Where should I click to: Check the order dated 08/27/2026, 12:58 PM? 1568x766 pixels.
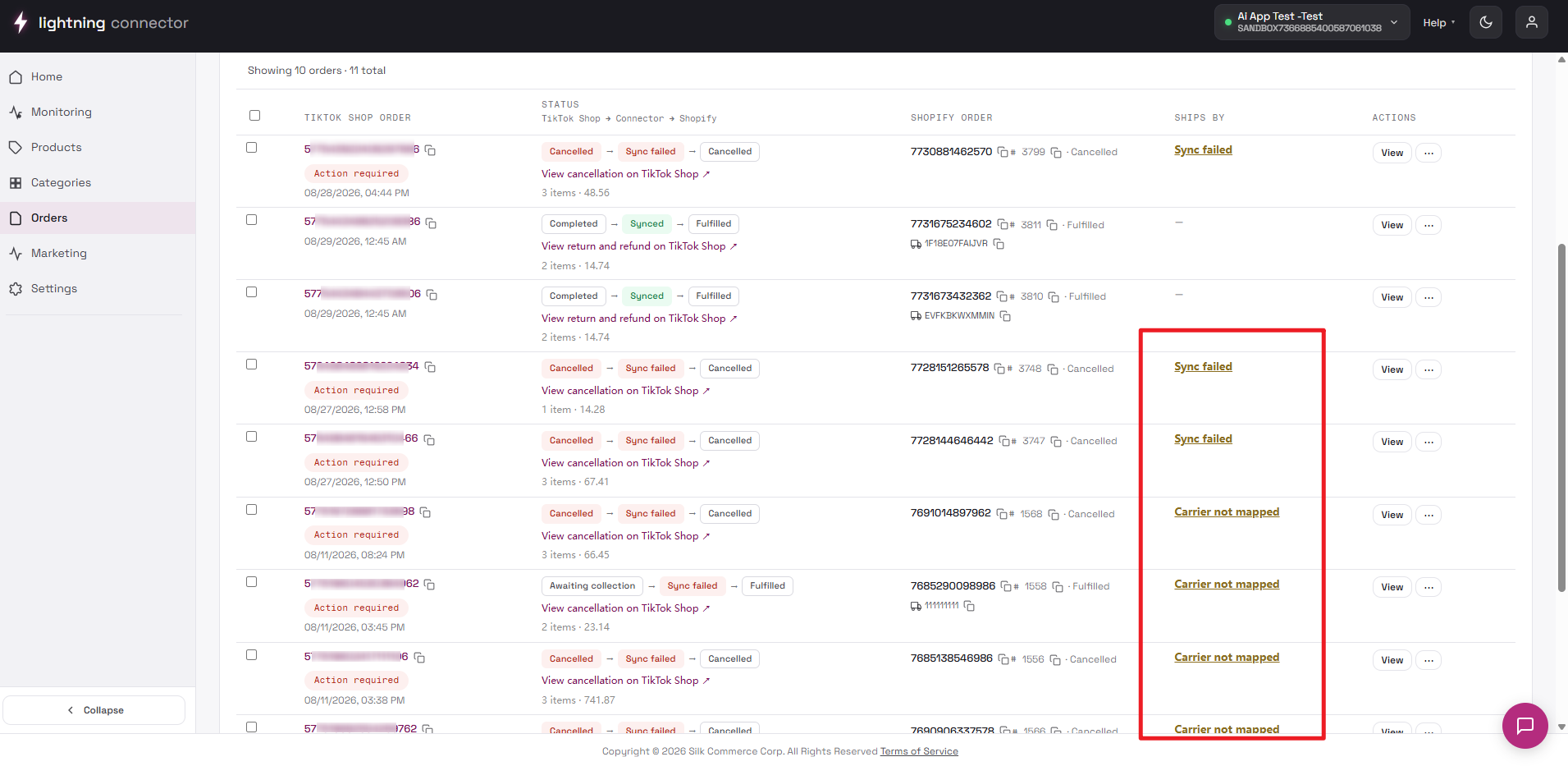point(252,365)
